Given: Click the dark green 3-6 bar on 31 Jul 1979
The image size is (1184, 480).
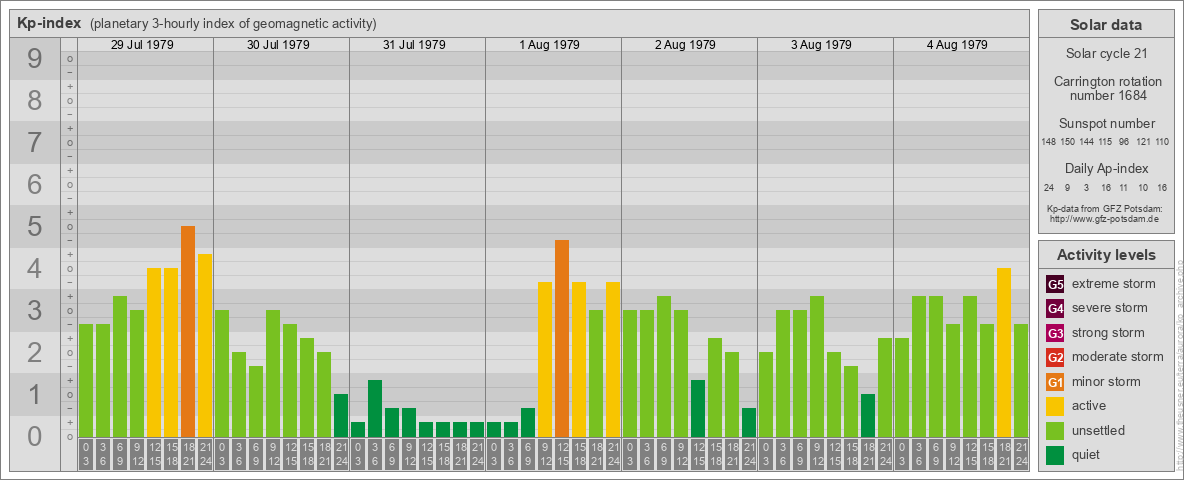Looking at the screenshot, I should (375, 408).
